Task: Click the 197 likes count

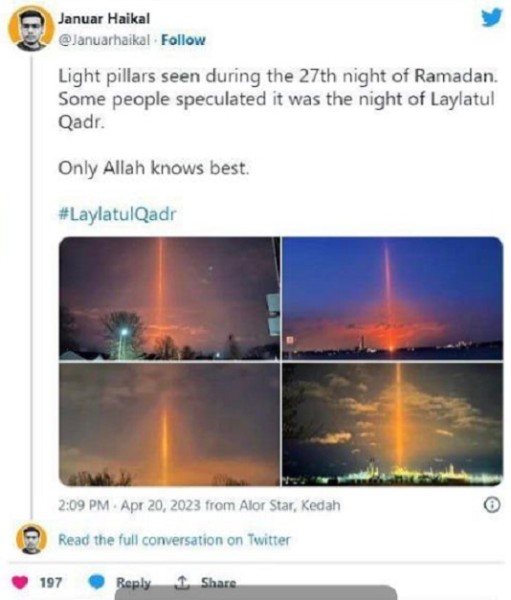Action: pyautogui.click(x=51, y=583)
